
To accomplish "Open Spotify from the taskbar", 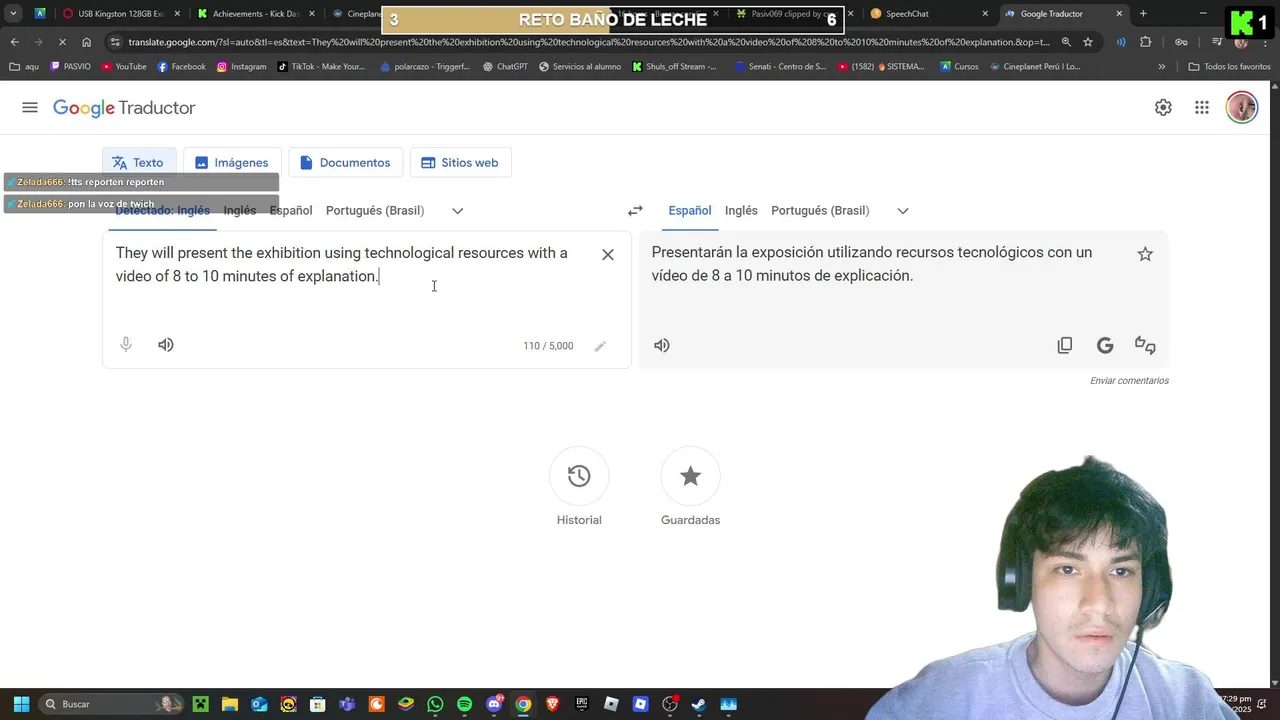I will tap(464, 704).
